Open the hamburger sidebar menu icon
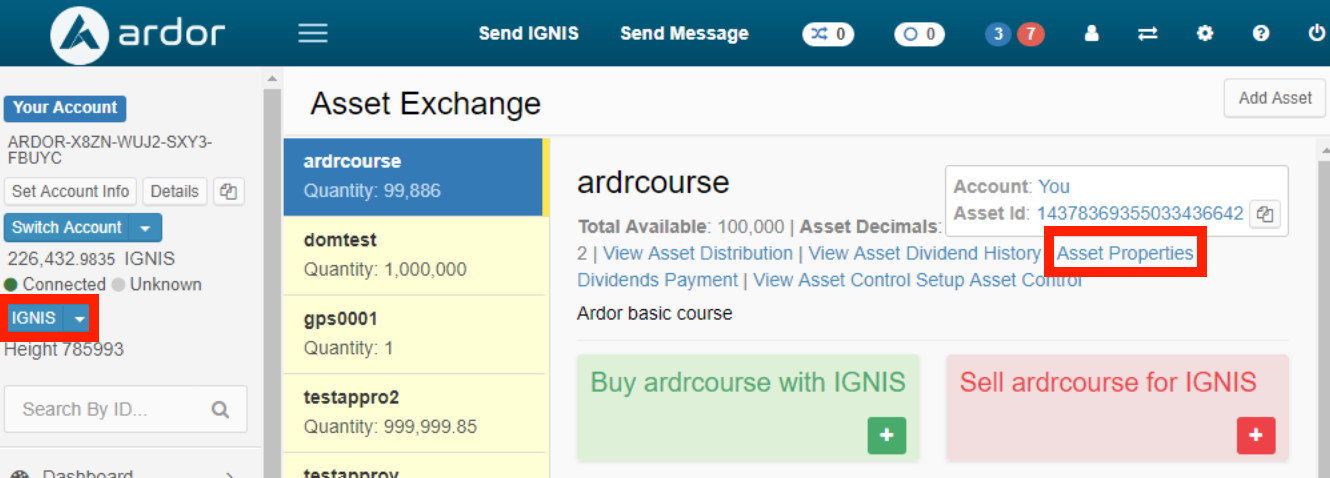Image resolution: width=1330 pixels, height=478 pixels. [313, 34]
